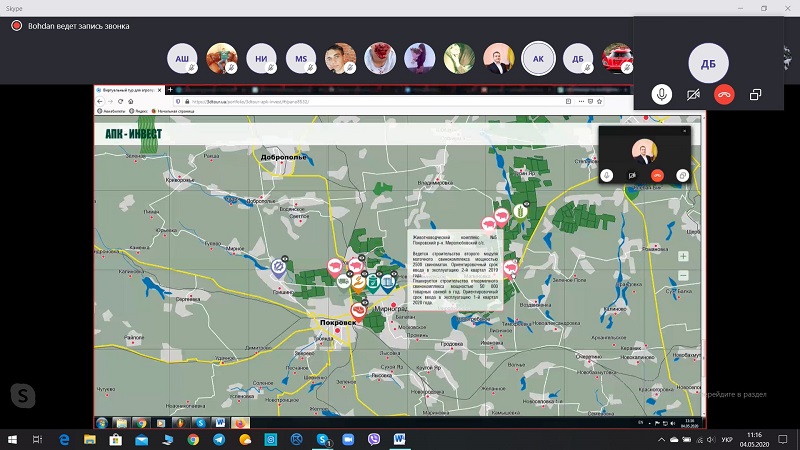Open Task View on the taskbar
The height and width of the screenshot is (450, 800).
coord(37,439)
